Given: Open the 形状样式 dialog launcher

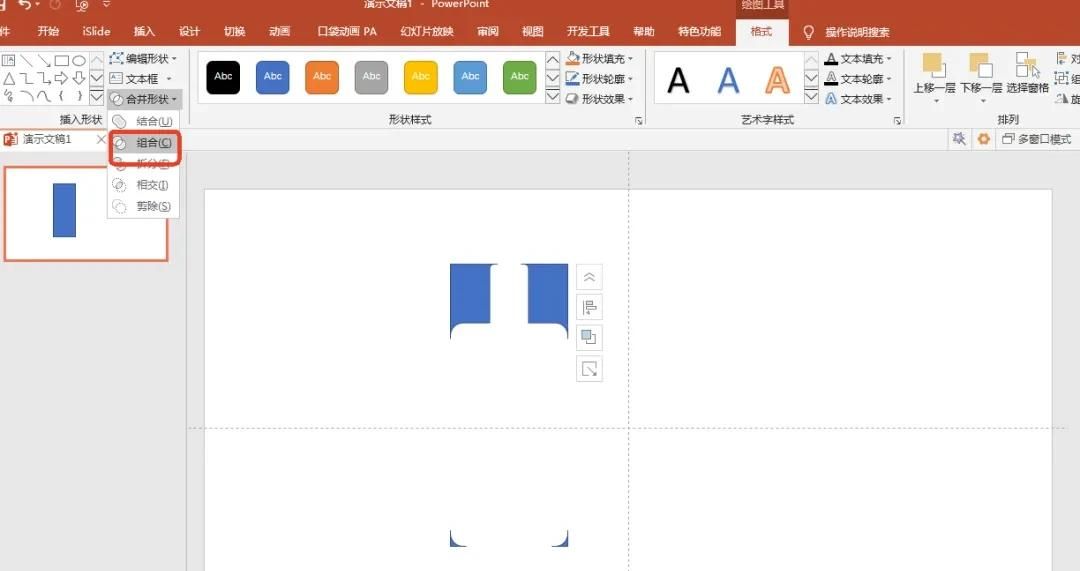Looking at the screenshot, I should tap(638, 121).
